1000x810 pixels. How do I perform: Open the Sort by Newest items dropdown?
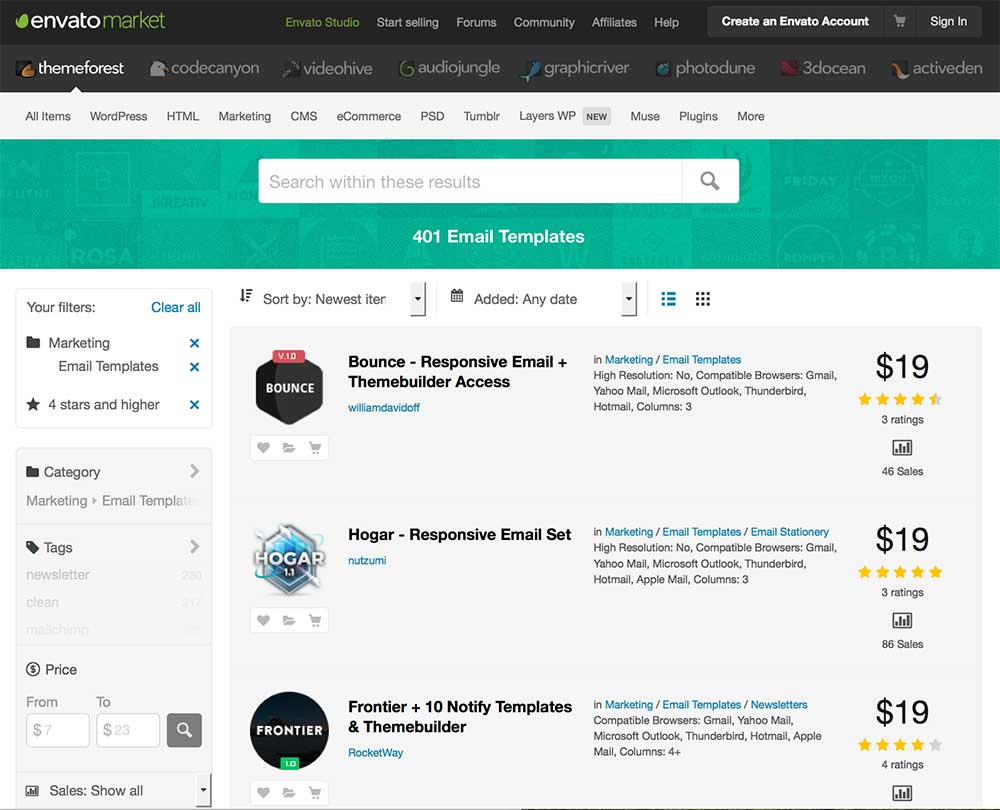332,298
